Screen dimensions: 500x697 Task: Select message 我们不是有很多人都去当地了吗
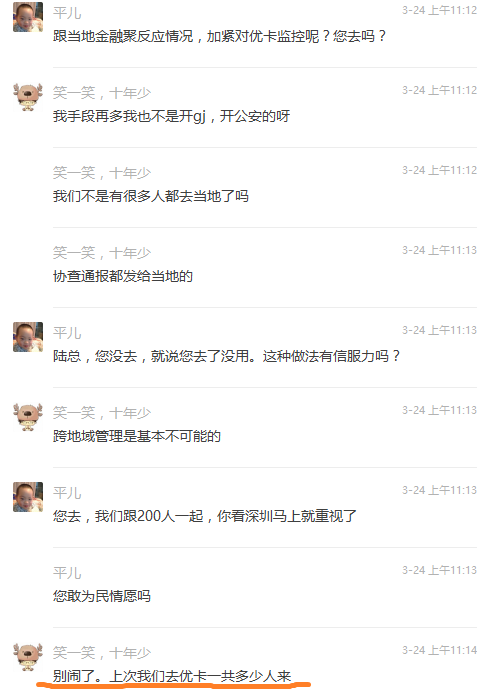151,196
